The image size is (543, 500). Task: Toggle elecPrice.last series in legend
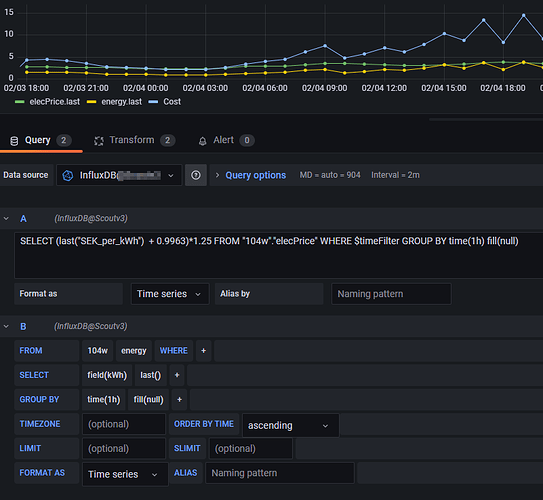point(47,102)
